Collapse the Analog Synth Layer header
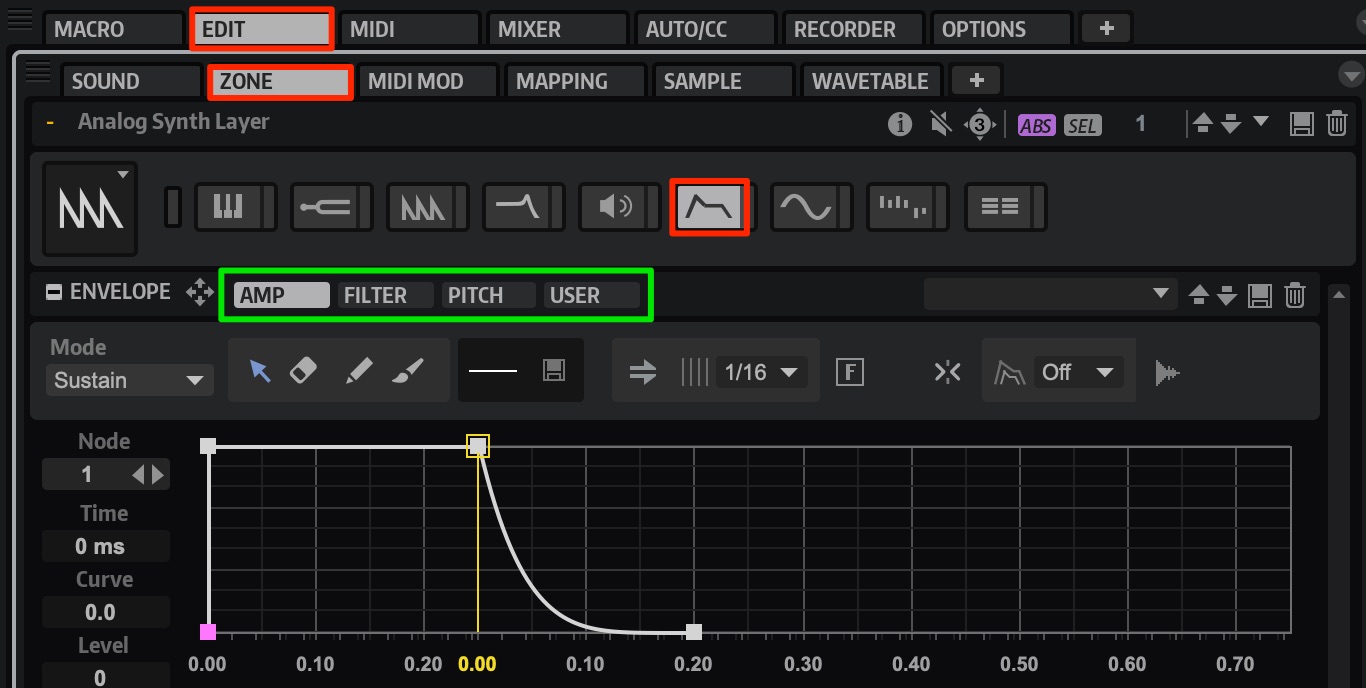Image resolution: width=1366 pixels, height=688 pixels. tap(50, 123)
